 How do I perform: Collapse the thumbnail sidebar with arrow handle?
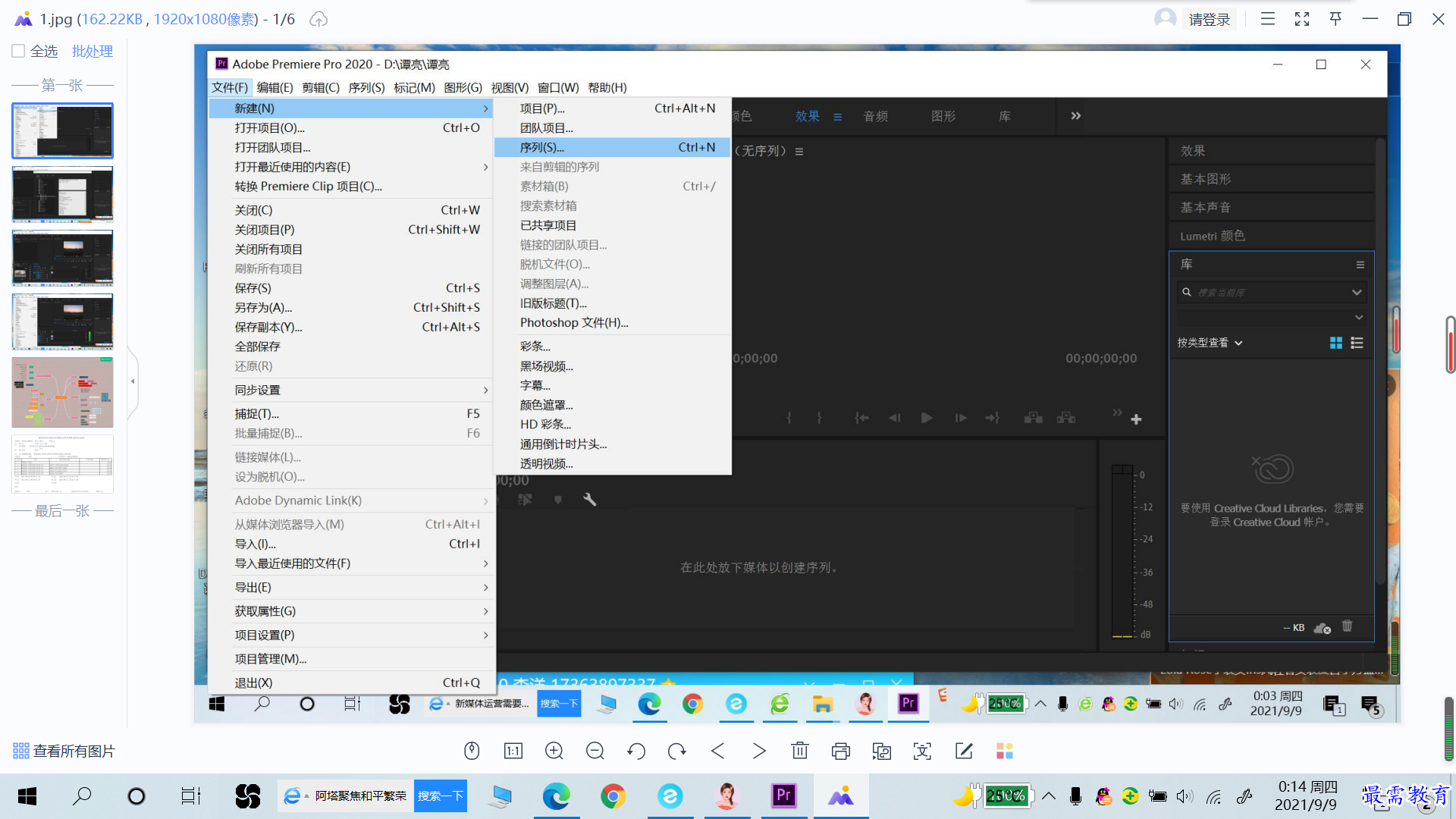(133, 381)
